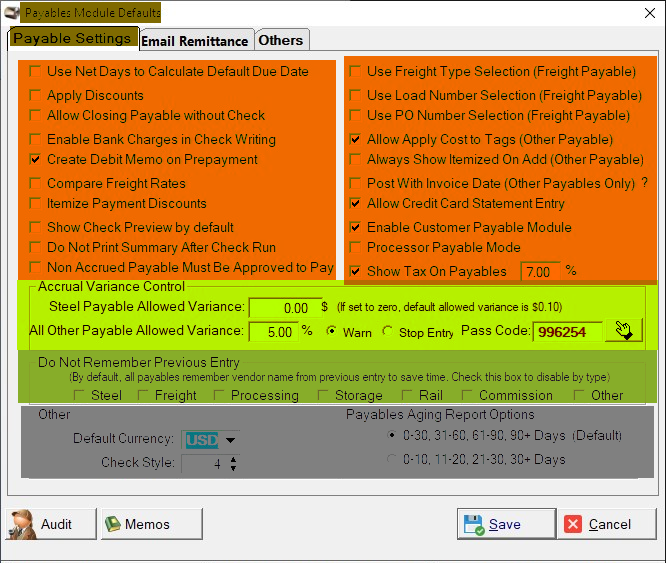Check Post With Invoice Date option
The width and height of the screenshot is (666, 563).
355,183
